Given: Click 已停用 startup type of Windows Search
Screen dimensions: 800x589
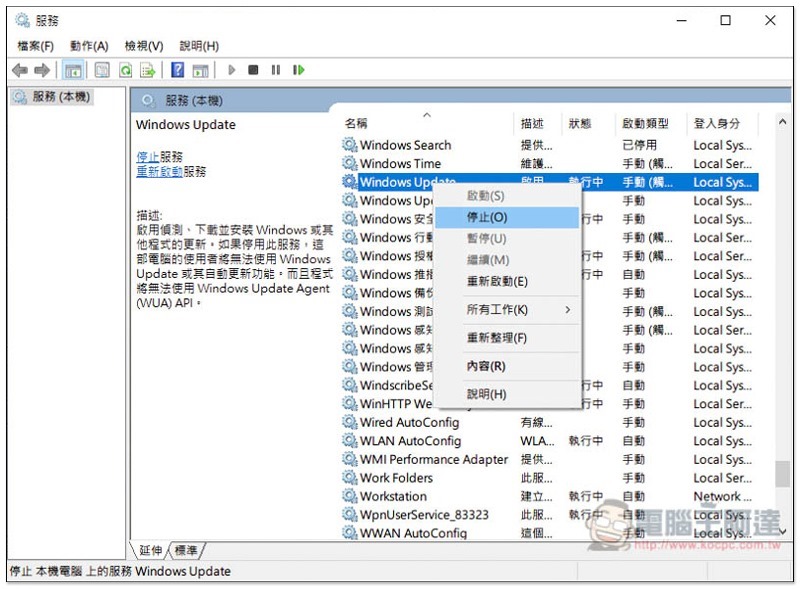Looking at the screenshot, I should 639,145.
